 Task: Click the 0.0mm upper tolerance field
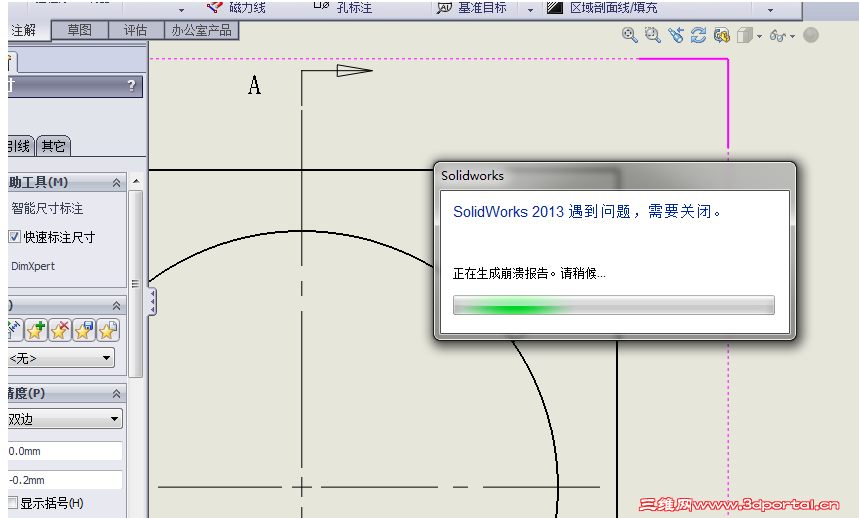[x=65, y=451]
